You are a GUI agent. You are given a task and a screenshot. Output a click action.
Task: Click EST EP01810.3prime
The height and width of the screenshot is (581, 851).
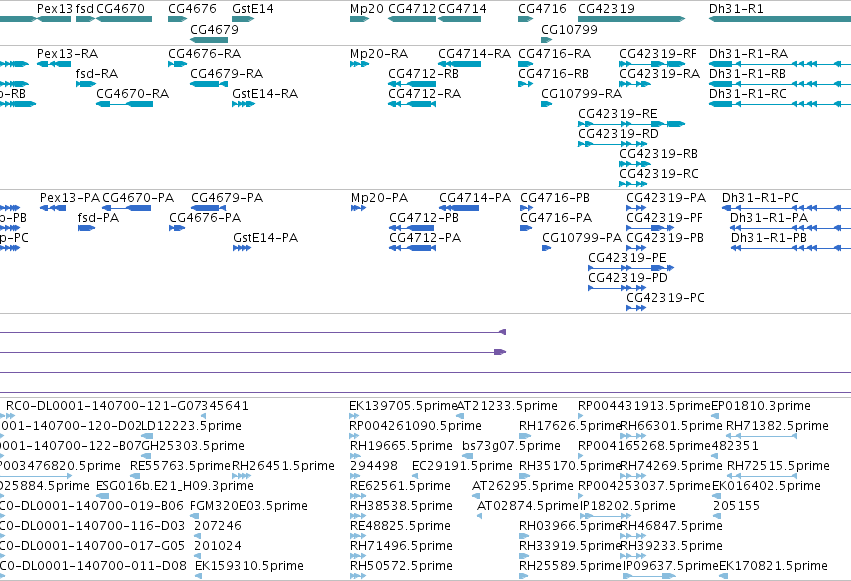(x=761, y=406)
